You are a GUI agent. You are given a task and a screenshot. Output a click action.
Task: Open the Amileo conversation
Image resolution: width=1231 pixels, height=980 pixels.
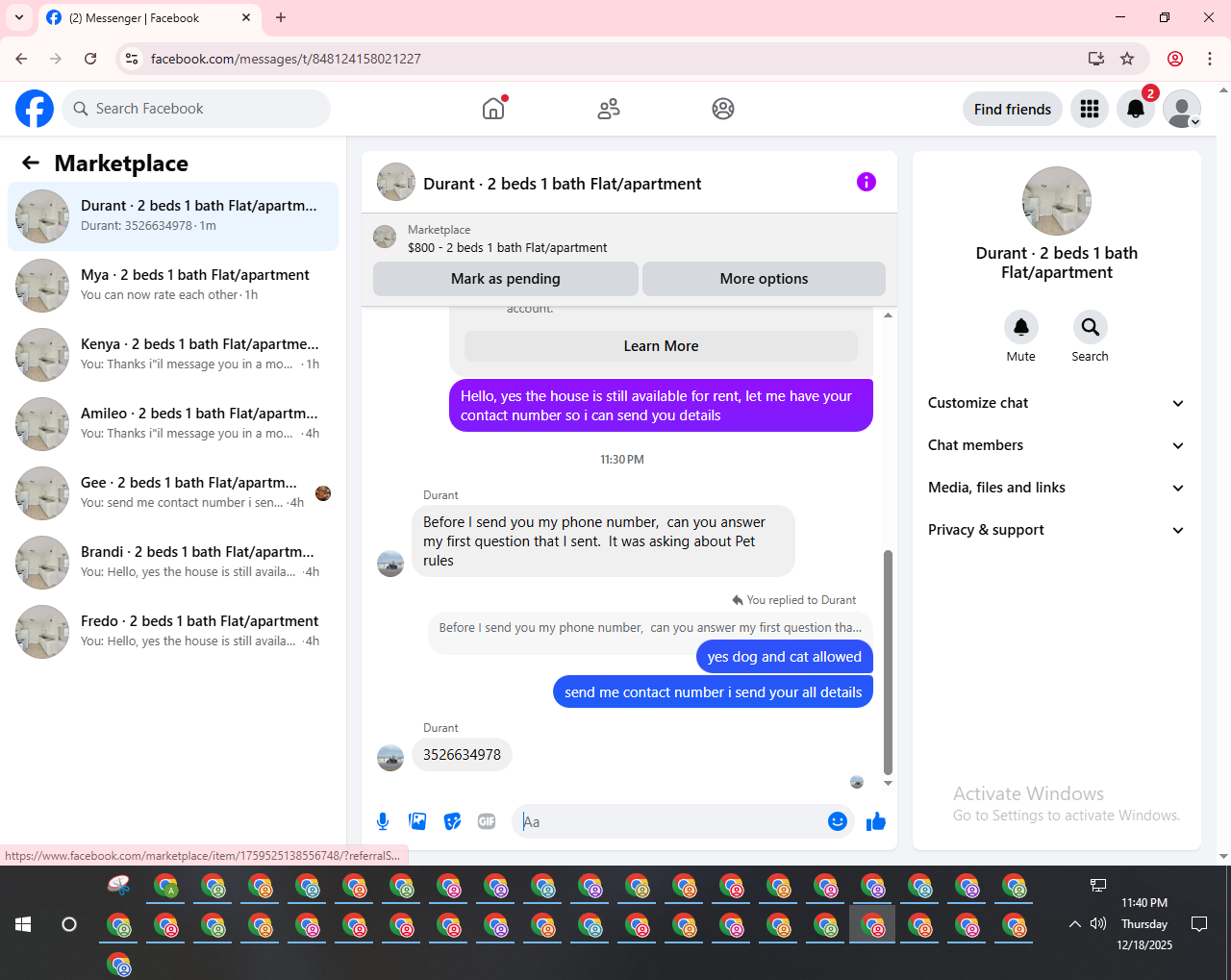point(173,424)
